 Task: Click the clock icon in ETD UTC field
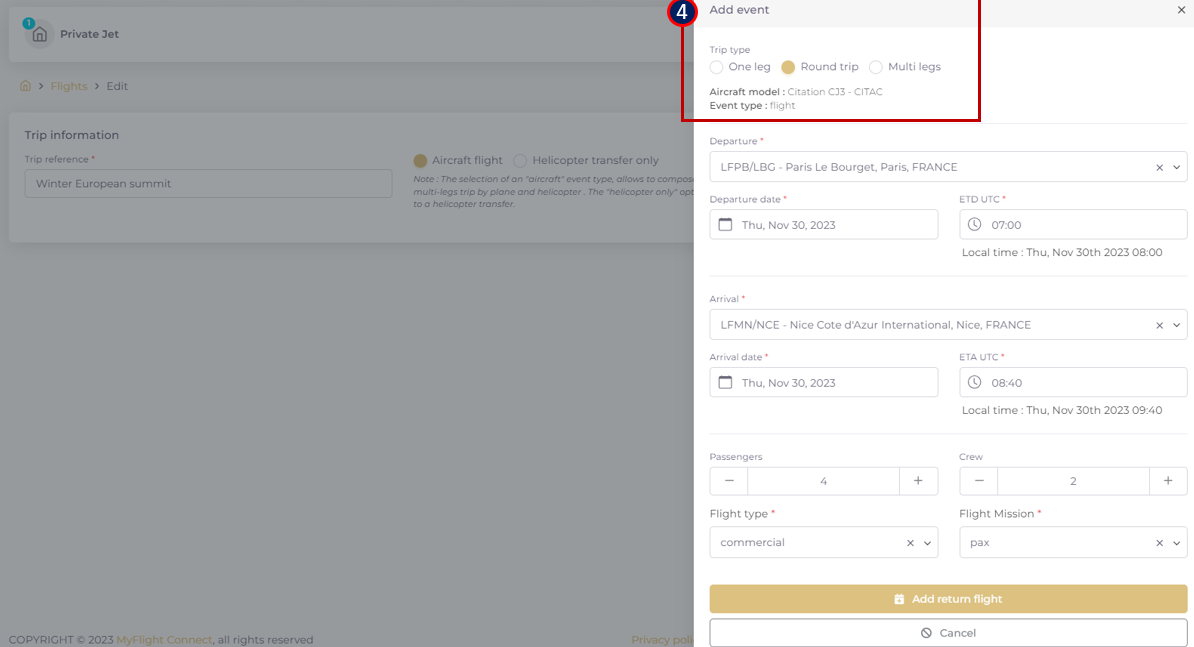pos(975,225)
